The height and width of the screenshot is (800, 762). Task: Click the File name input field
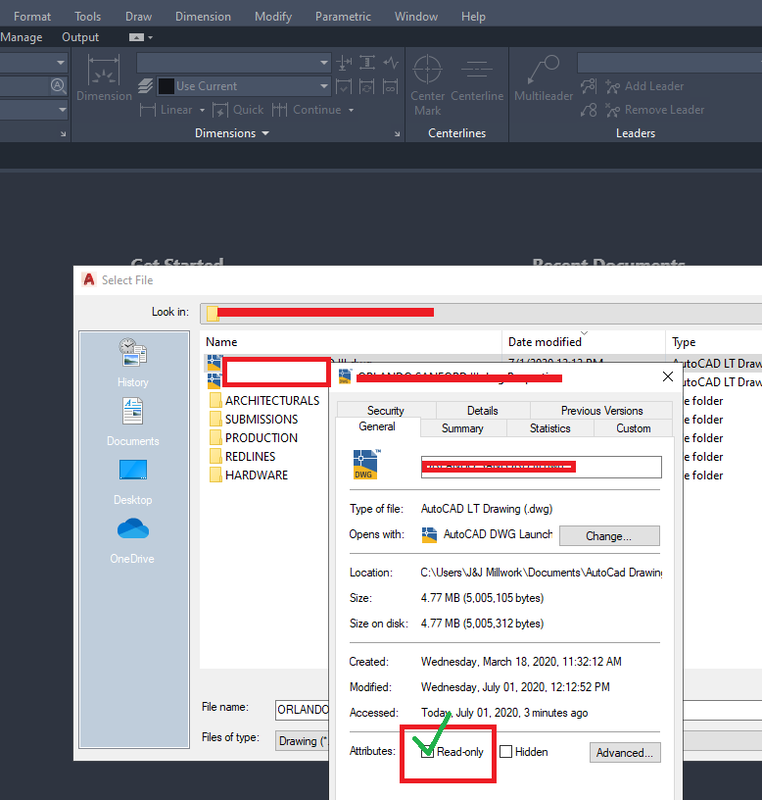pos(301,709)
